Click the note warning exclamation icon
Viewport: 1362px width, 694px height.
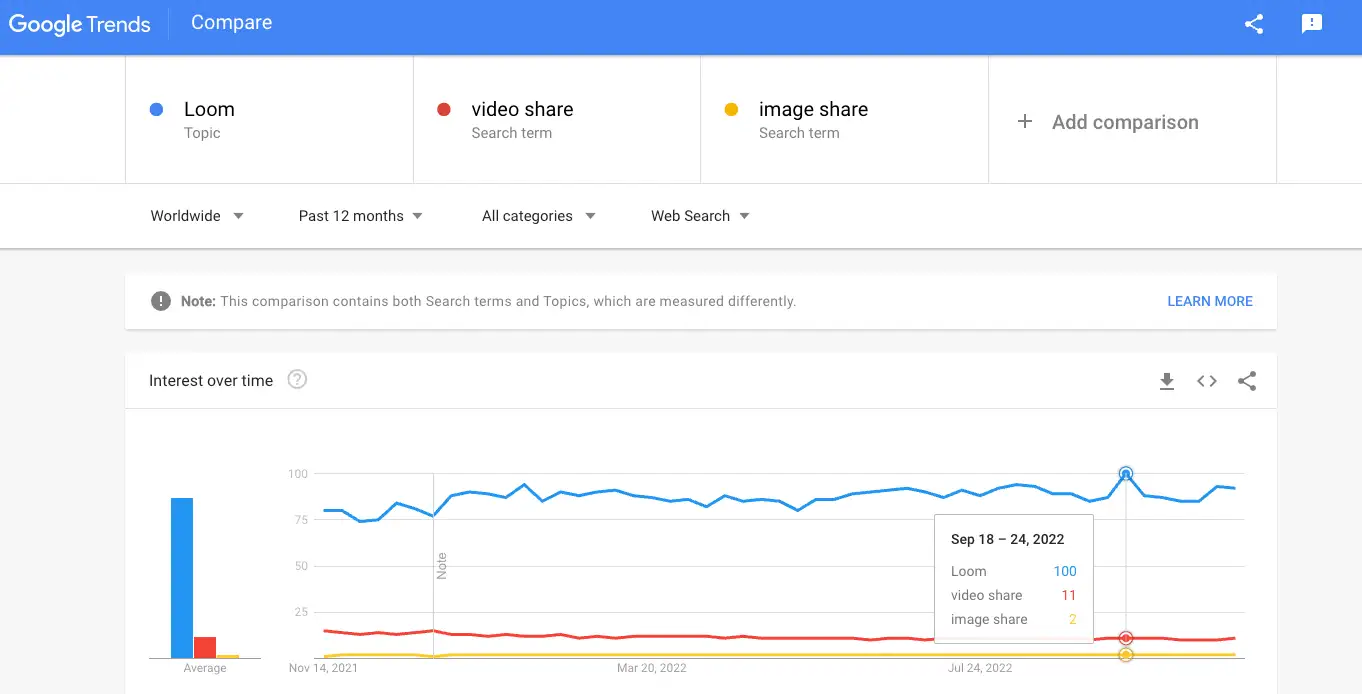160,301
